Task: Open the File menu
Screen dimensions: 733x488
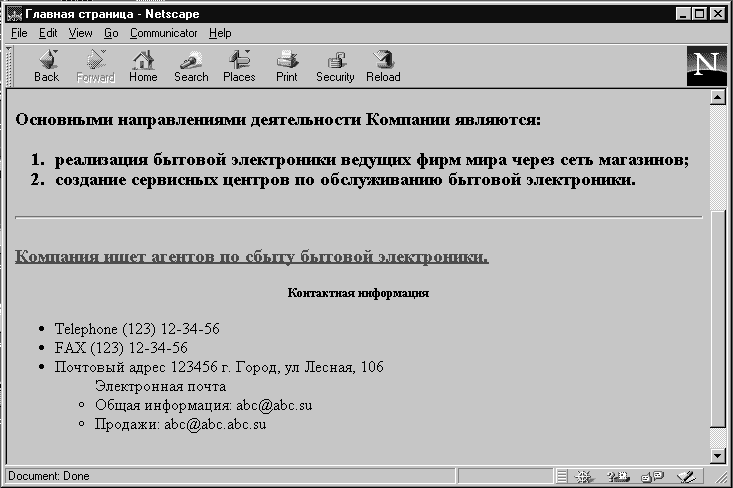Action: click(x=19, y=33)
